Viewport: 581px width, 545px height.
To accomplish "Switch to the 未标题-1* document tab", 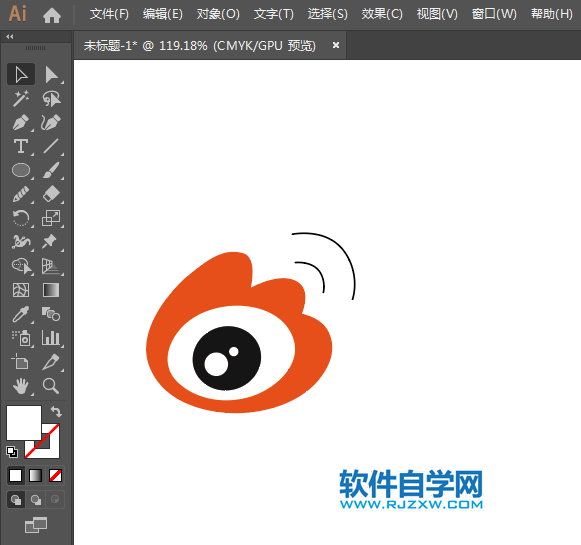I will coord(200,46).
